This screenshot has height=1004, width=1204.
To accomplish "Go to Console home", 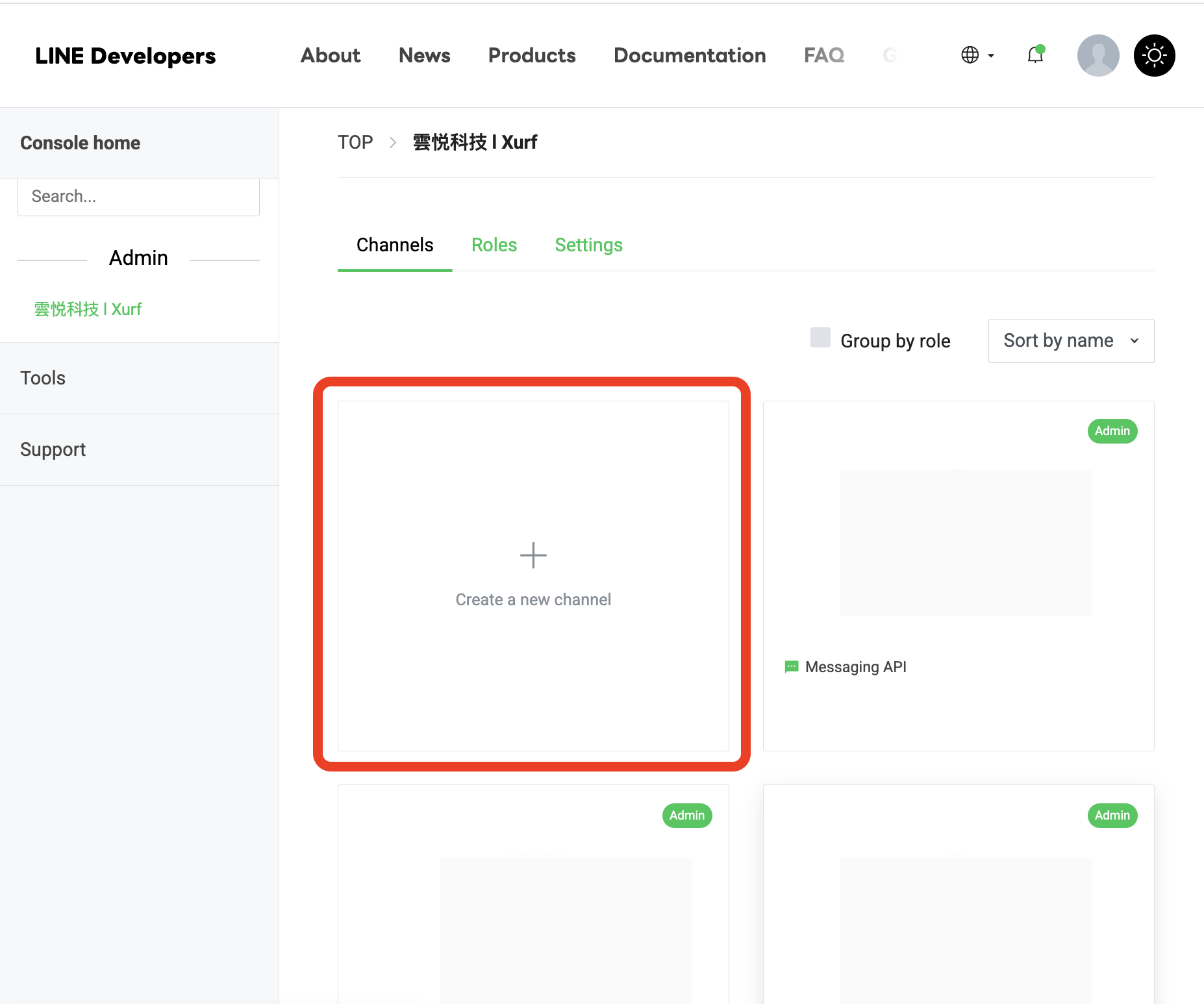I will click(x=81, y=143).
